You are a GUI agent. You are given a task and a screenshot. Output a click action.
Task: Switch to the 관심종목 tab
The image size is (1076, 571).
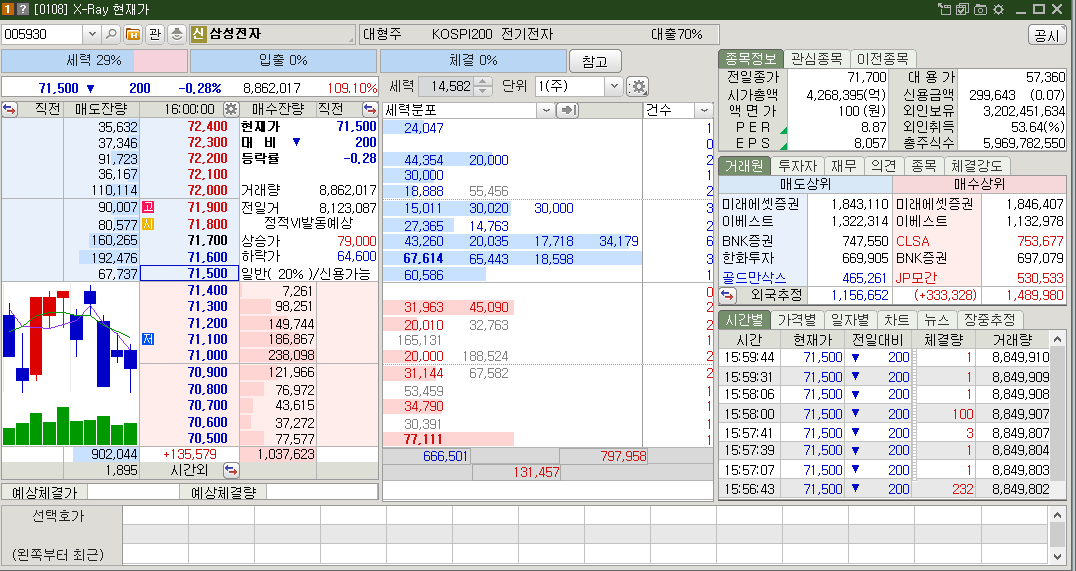point(816,59)
